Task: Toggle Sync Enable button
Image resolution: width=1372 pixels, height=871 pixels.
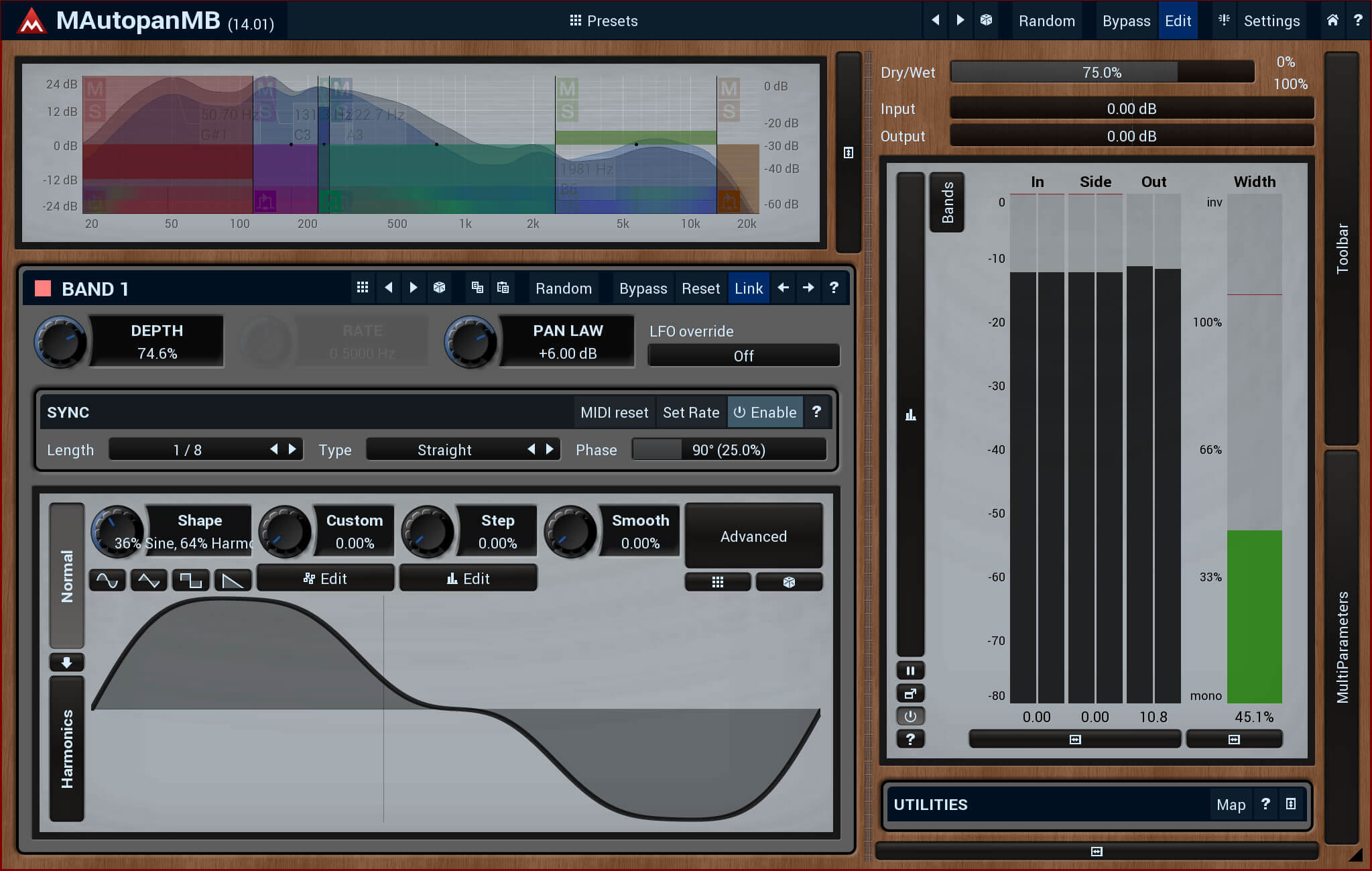Action: 765,412
